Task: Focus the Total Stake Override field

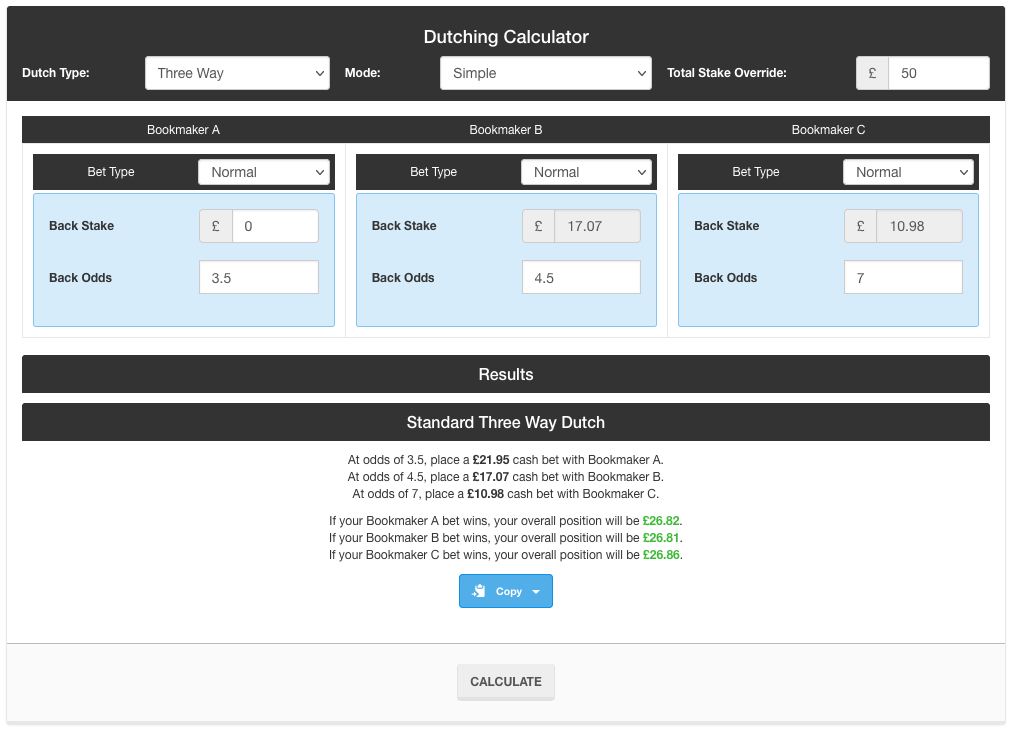Action: click(x=938, y=73)
